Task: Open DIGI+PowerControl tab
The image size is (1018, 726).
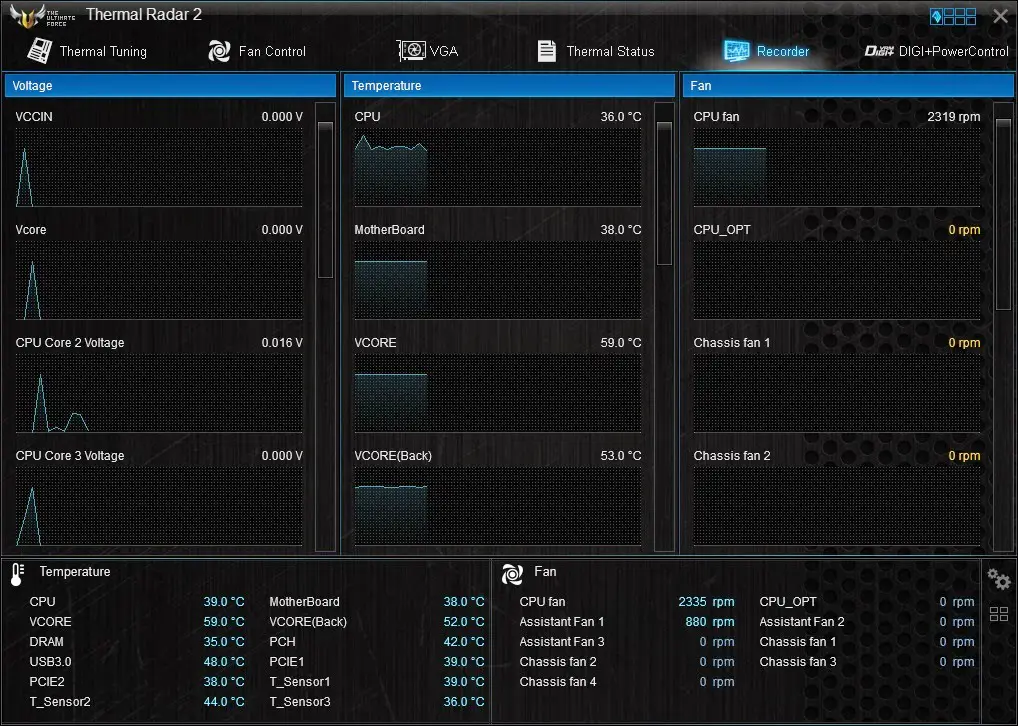Action: (936, 51)
